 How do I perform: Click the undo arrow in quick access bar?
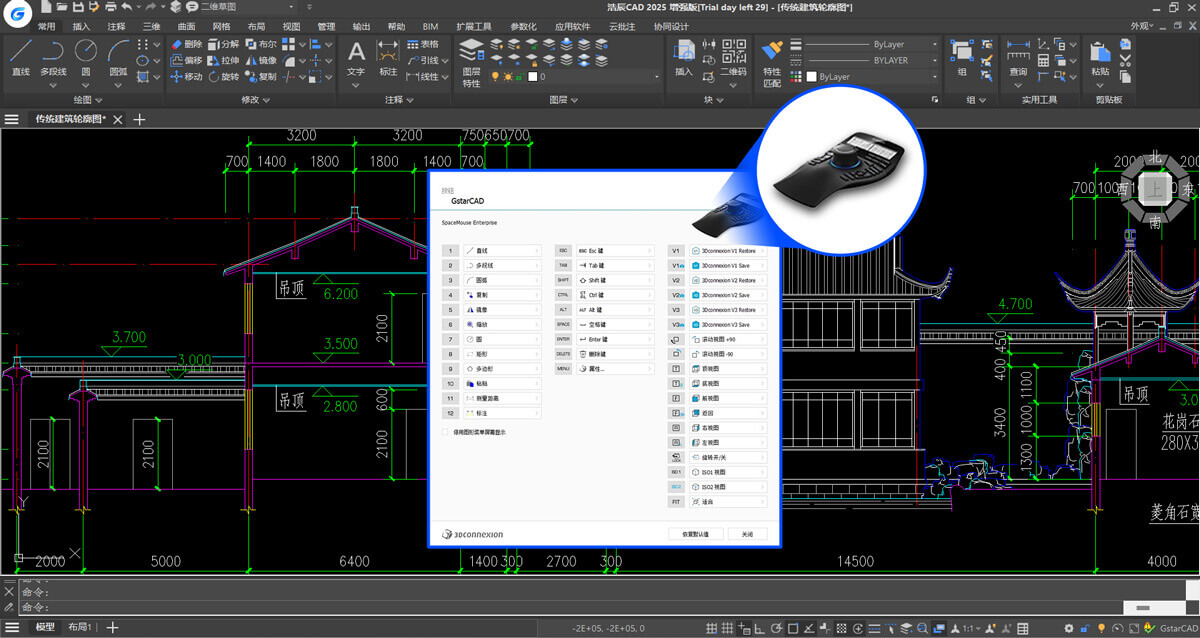click(126, 7)
